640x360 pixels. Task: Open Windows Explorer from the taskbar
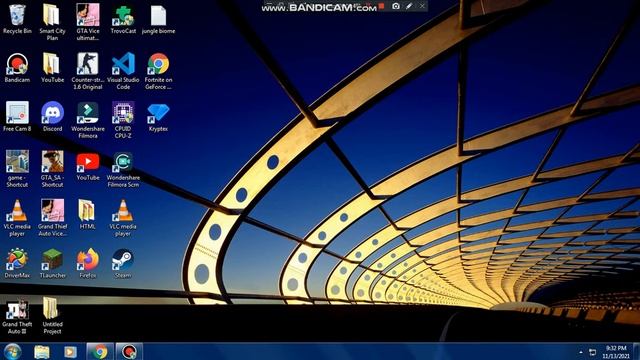pyautogui.click(x=42, y=352)
